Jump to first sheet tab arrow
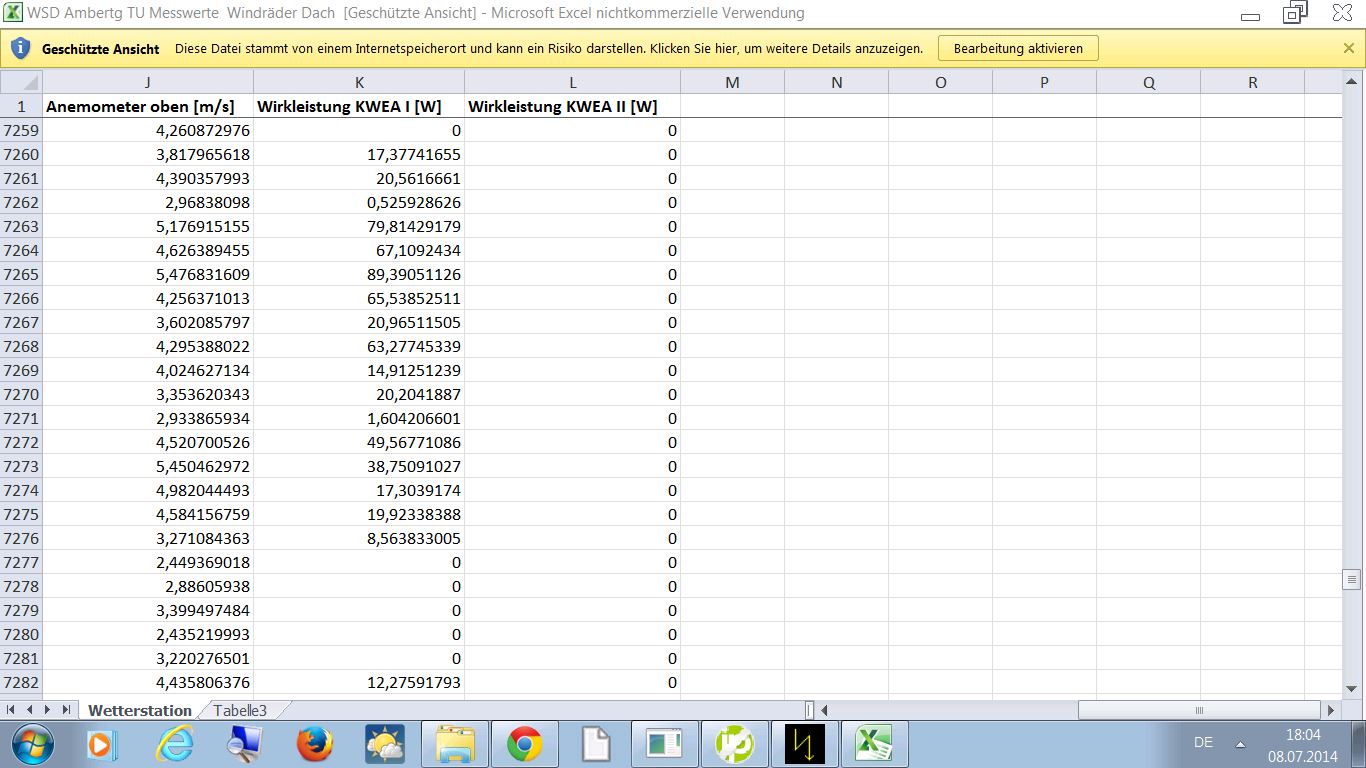 coord(12,710)
